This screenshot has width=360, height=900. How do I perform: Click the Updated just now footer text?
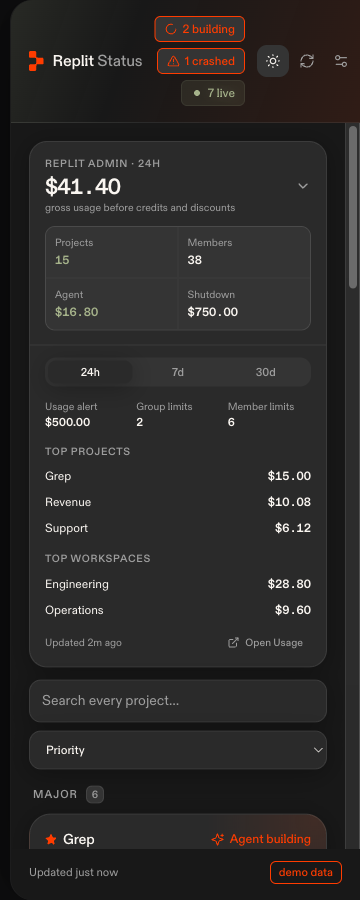pyautogui.click(x=73, y=872)
